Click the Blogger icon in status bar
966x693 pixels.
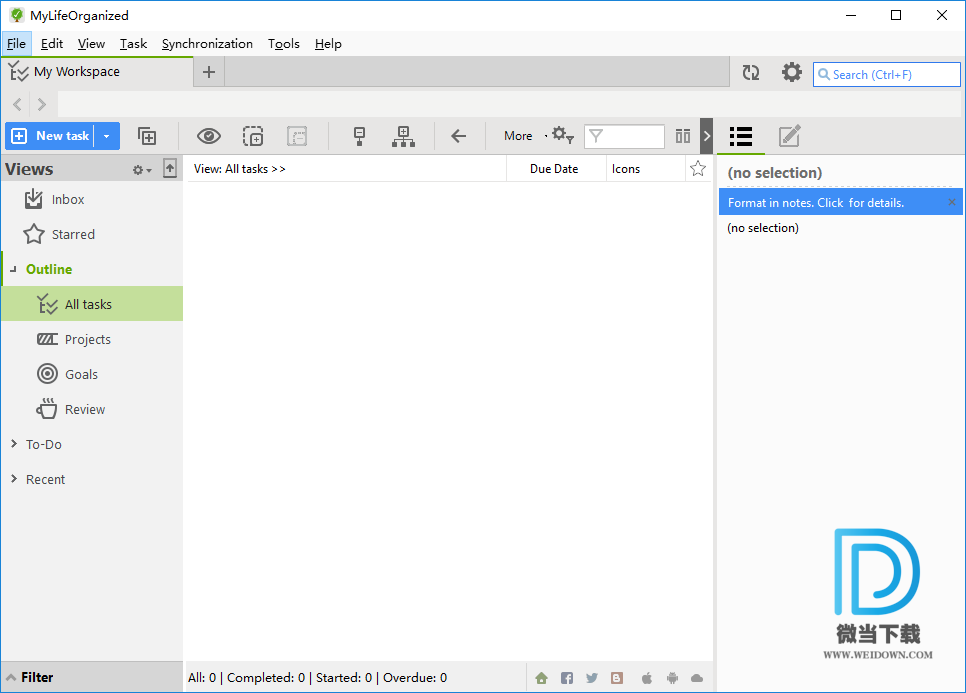pyautogui.click(x=617, y=678)
